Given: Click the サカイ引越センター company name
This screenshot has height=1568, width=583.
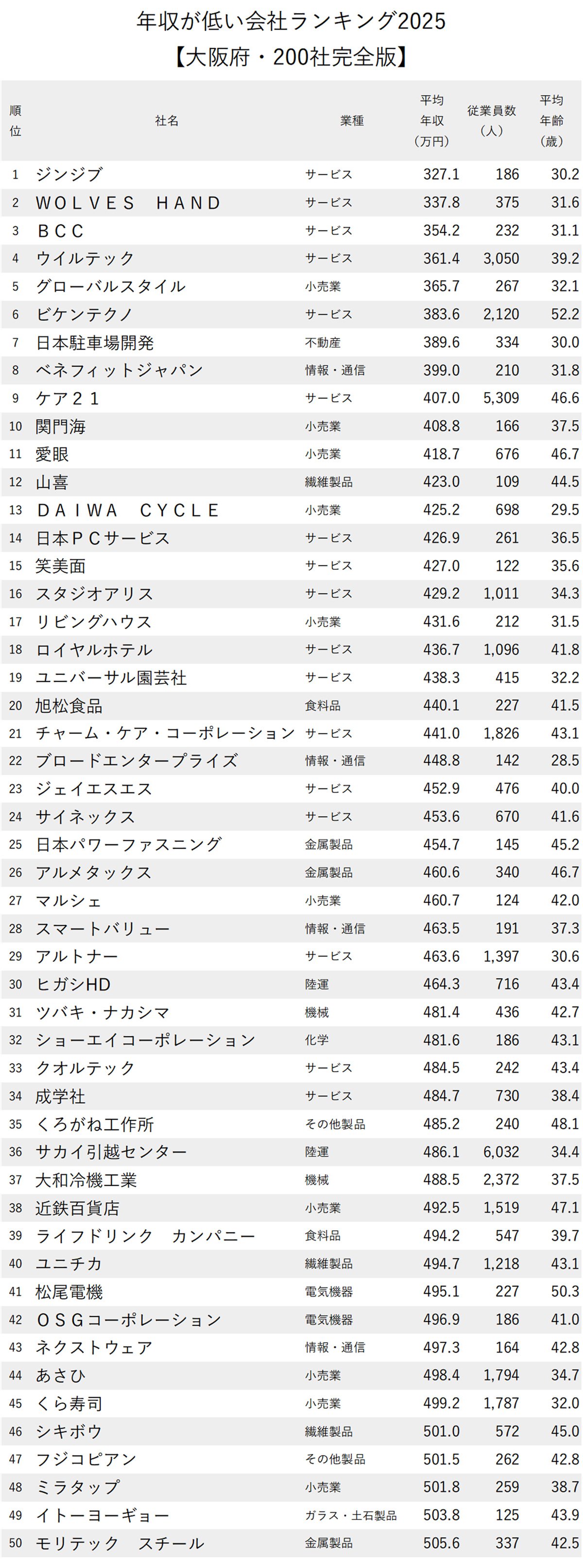Looking at the screenshot, I should click(x=111, y=1152).
